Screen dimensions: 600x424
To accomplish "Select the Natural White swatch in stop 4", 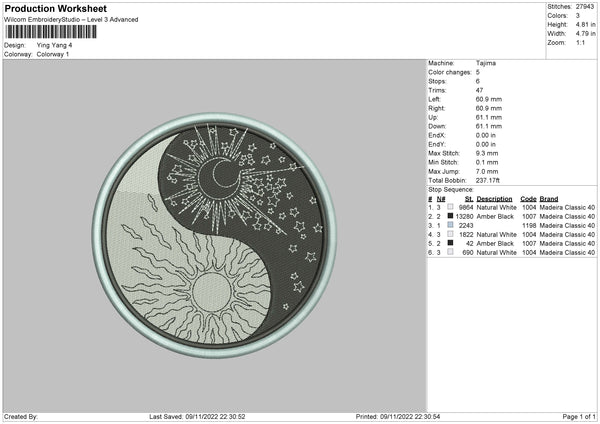I will click(450, 234).
